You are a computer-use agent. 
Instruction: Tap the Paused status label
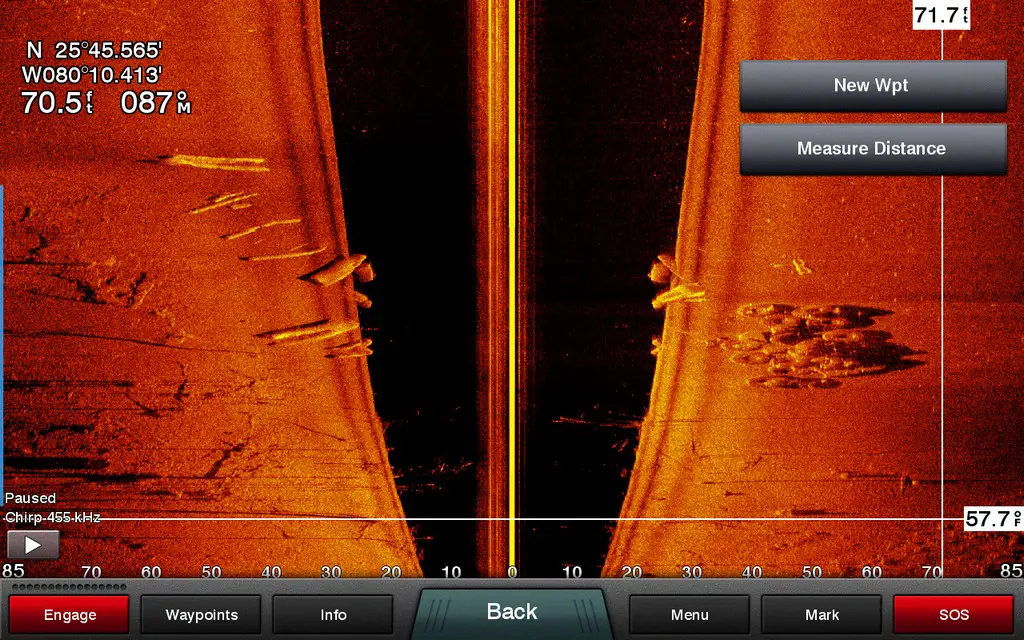pyautogui.click(x=30, y=498)
